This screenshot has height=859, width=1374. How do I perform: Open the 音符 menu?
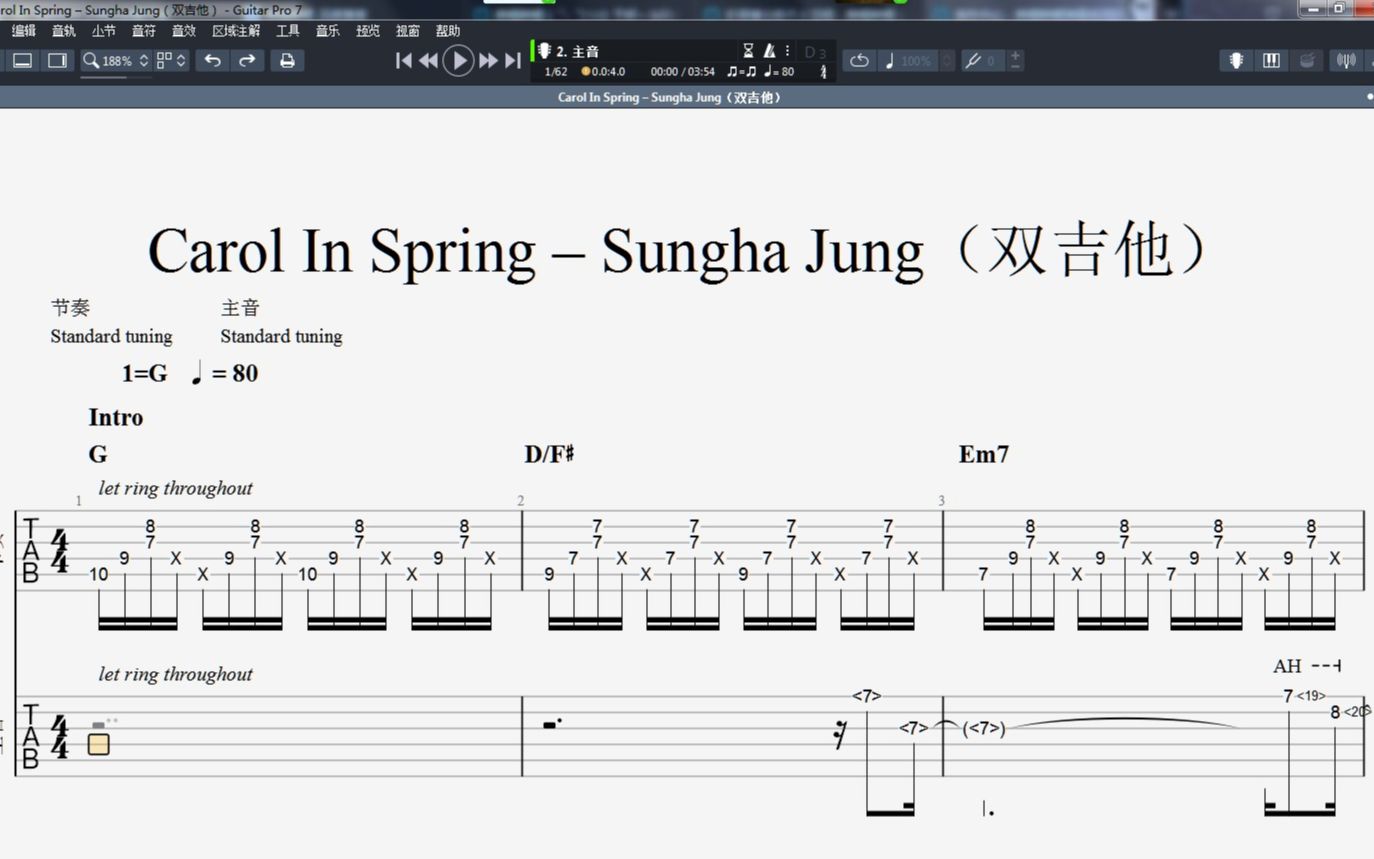click(144, 31)
